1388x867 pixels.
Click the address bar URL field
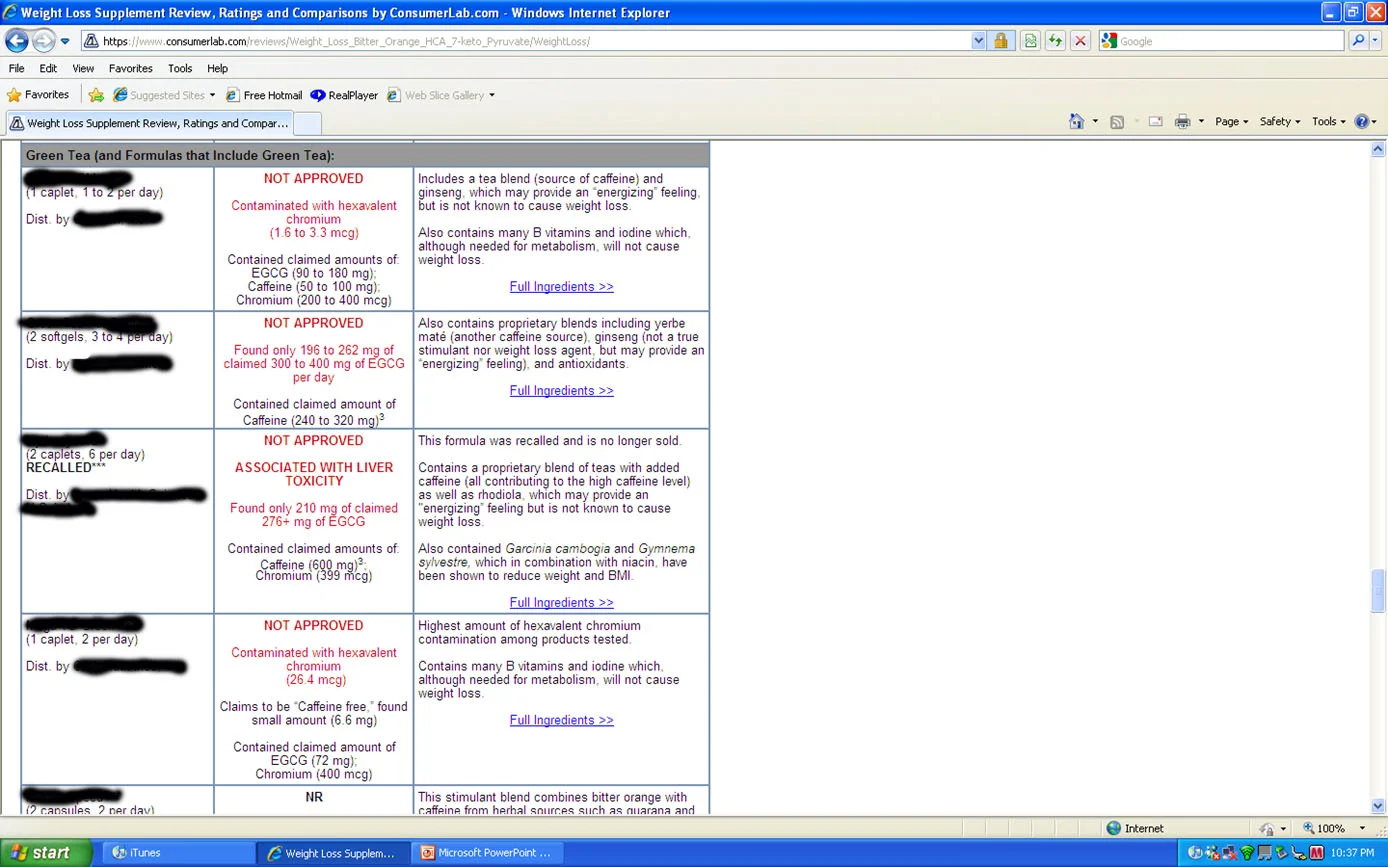point(525,41)
